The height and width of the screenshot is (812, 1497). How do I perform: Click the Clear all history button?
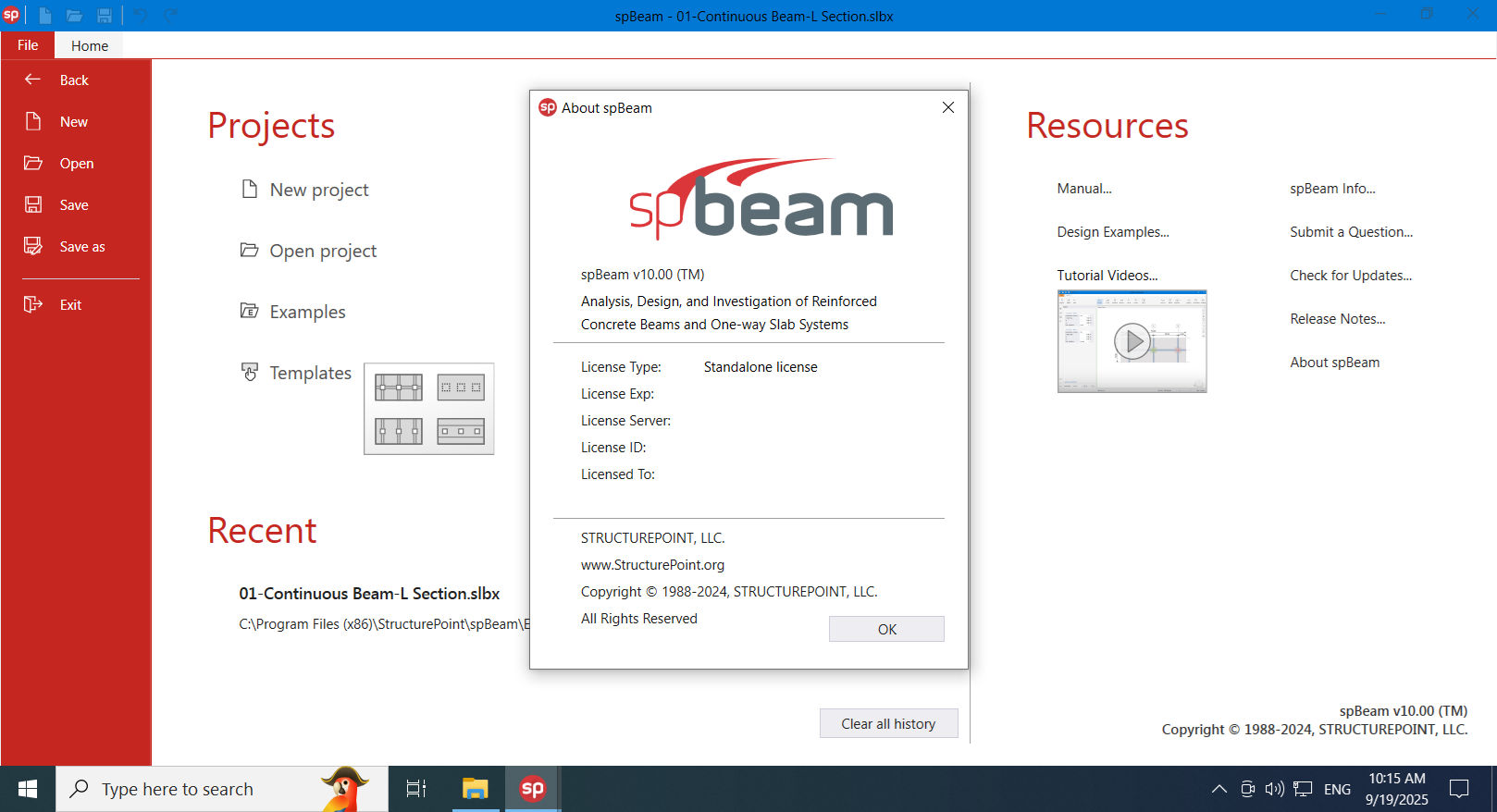[x=887, y=723]
